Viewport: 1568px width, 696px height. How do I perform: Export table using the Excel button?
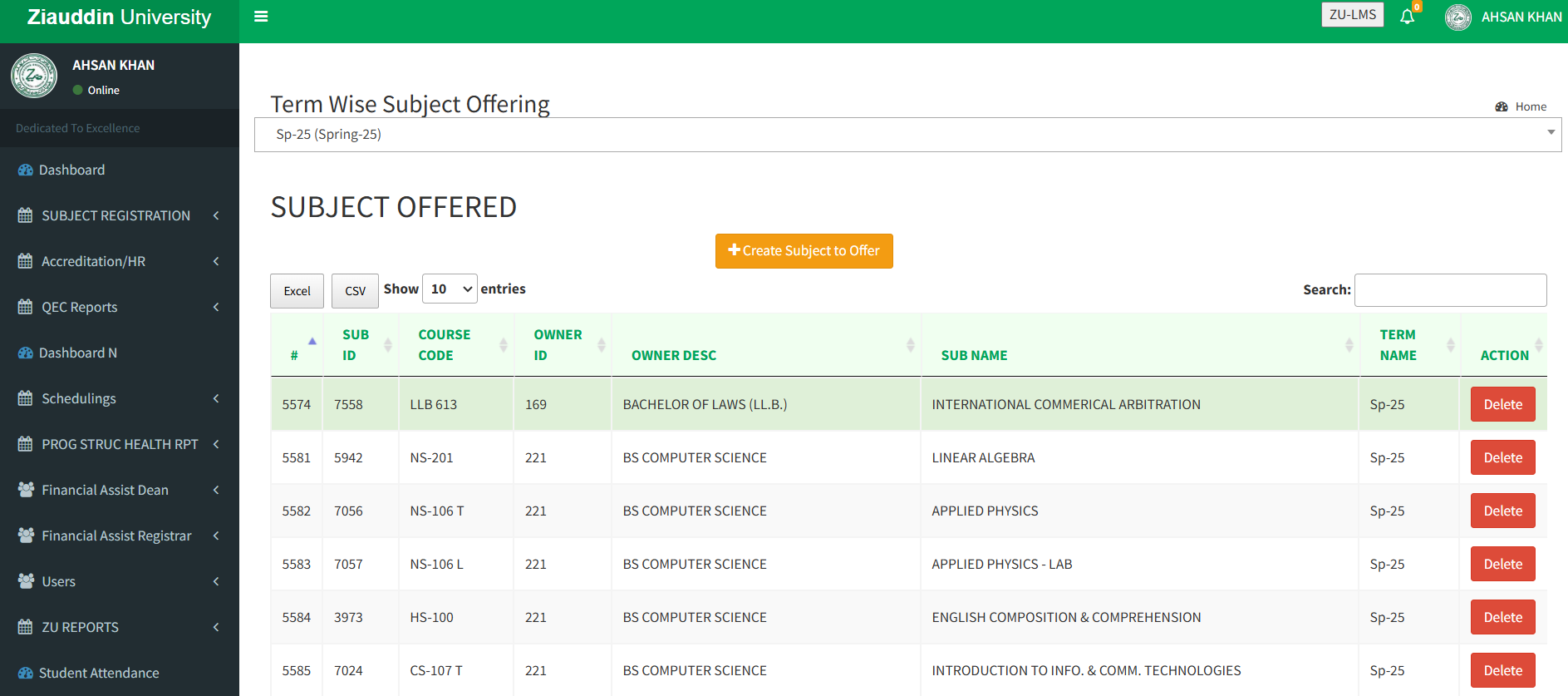pyautogui.click(x=297, y=291)
